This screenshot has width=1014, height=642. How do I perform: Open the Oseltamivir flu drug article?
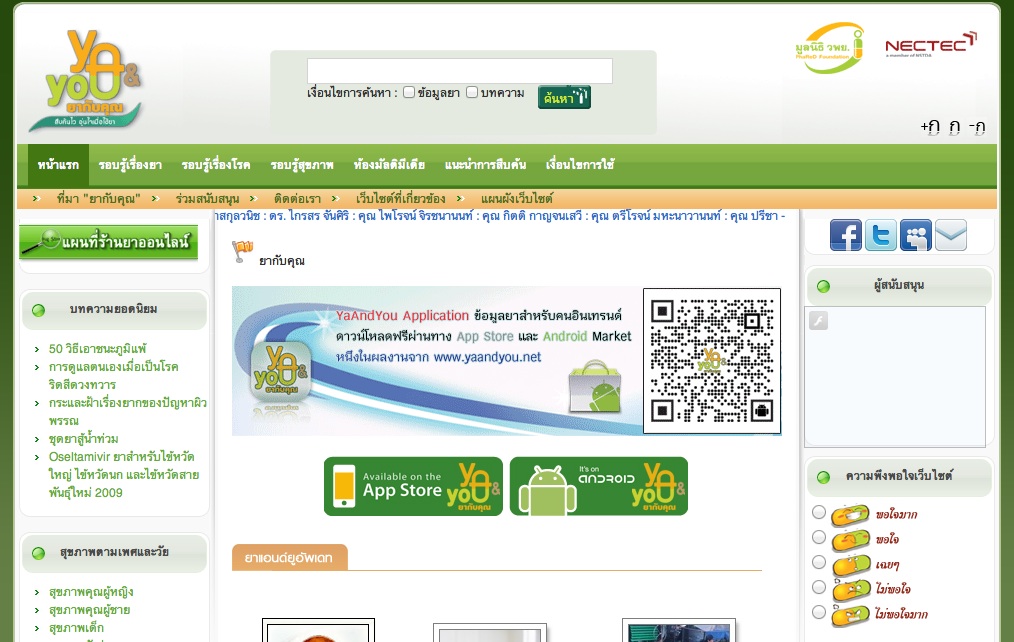[x=124, y=475]
